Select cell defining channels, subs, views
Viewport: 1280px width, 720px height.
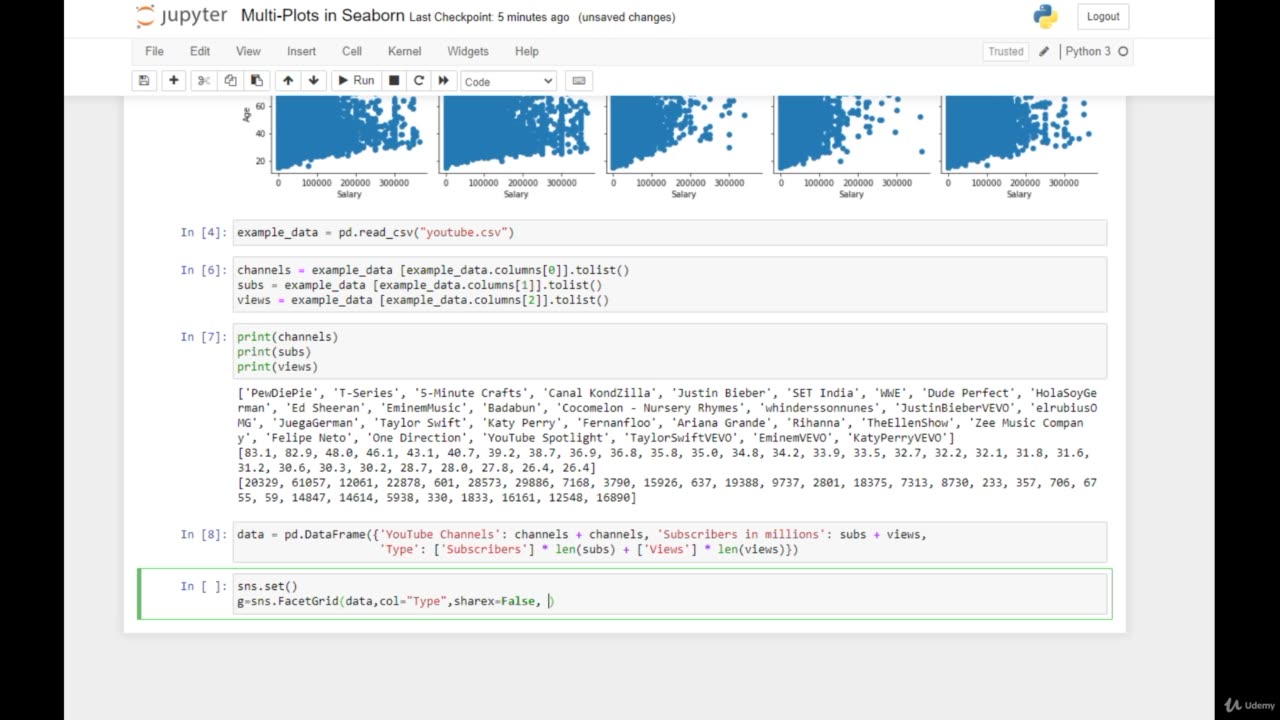coord(670,284)
